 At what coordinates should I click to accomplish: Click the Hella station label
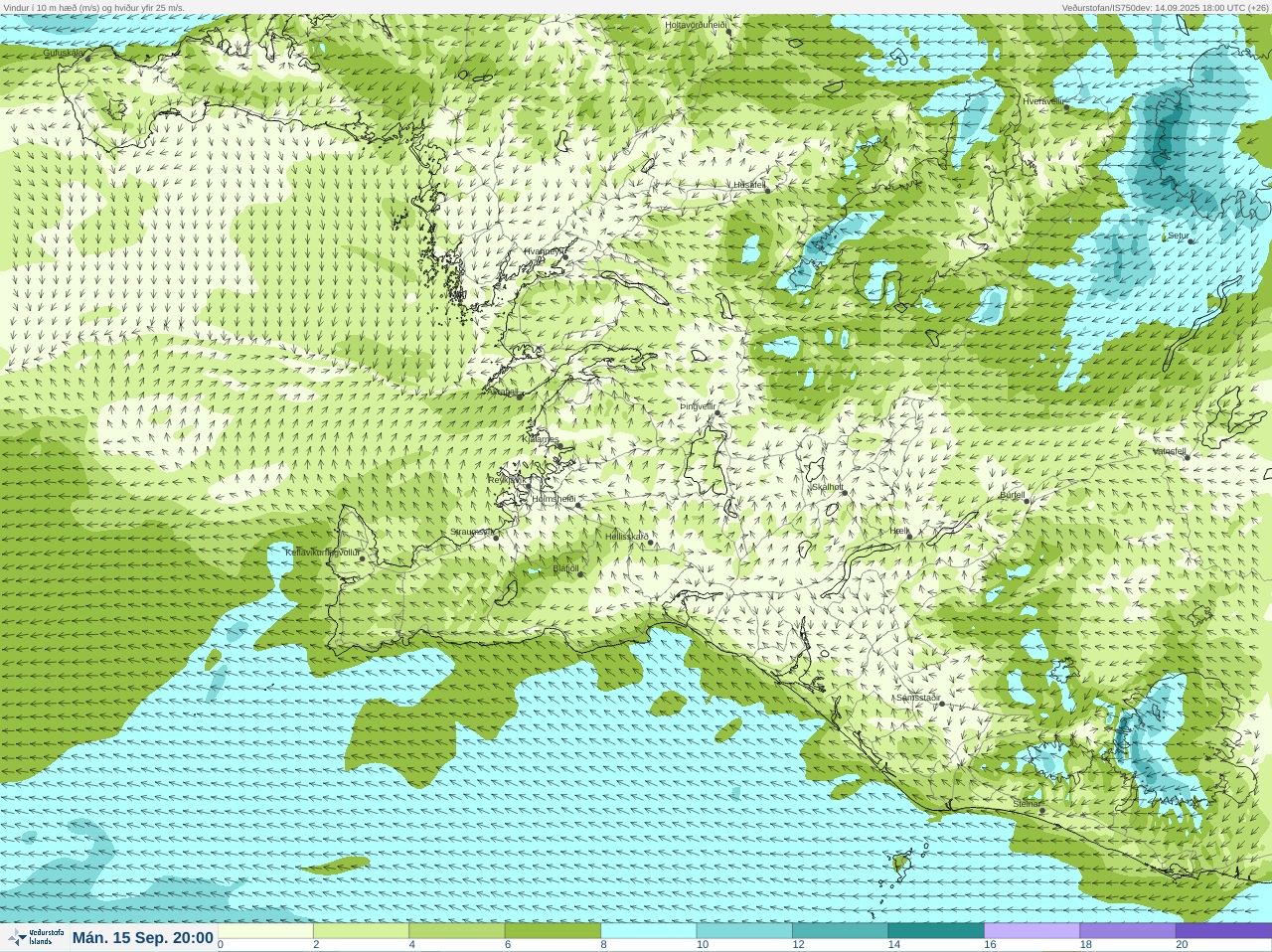pyautogui.click(x=899, y=531)
